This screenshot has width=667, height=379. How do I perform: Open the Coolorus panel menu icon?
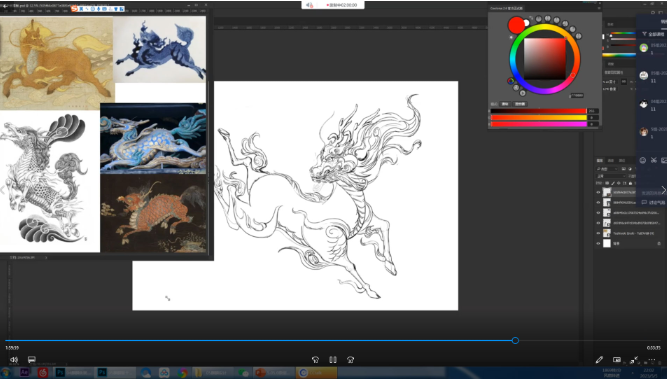[599, 8]
